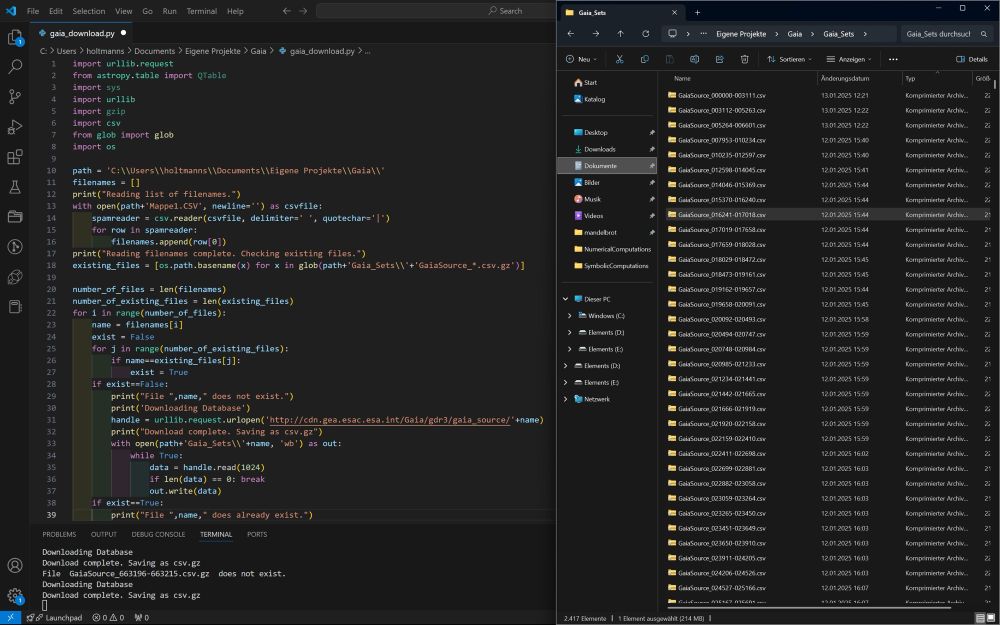Collapse the Dieser PC tree node
The height and width of the screenshot is (625, 1000).
tap(566, 299)
